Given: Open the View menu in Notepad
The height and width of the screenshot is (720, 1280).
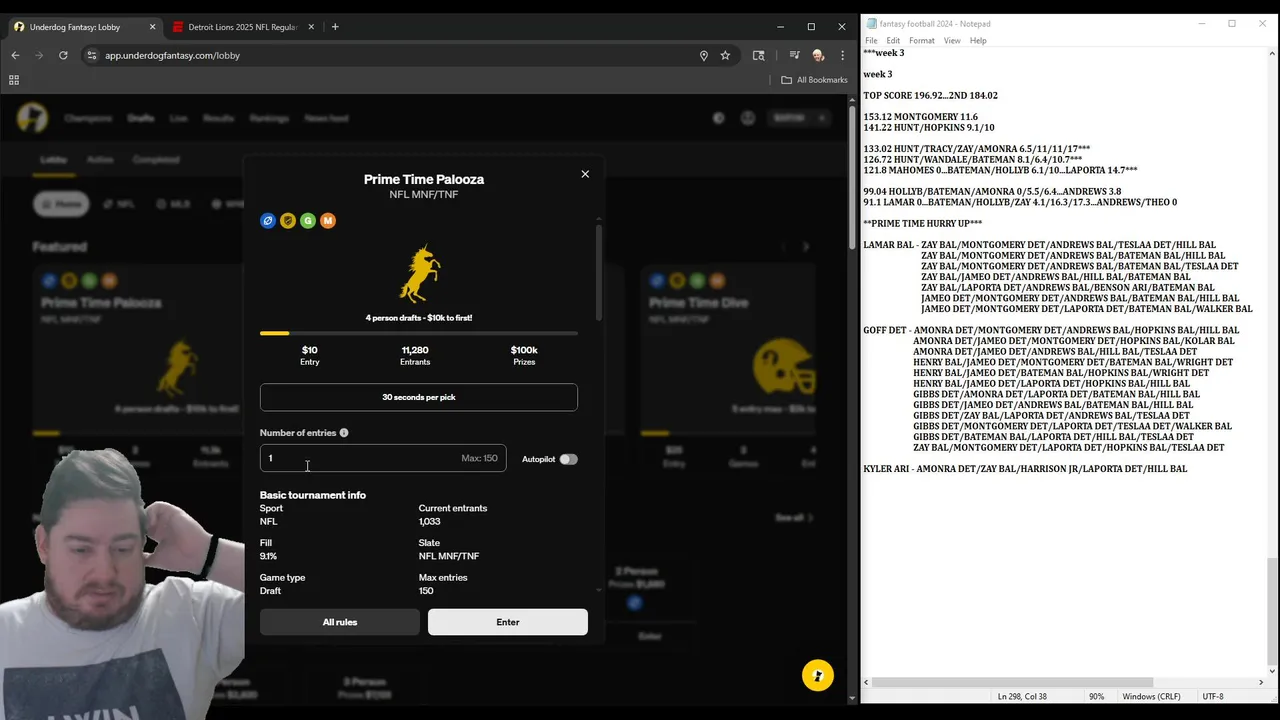Looking at the screenshot, I should [x=952, y=41].
